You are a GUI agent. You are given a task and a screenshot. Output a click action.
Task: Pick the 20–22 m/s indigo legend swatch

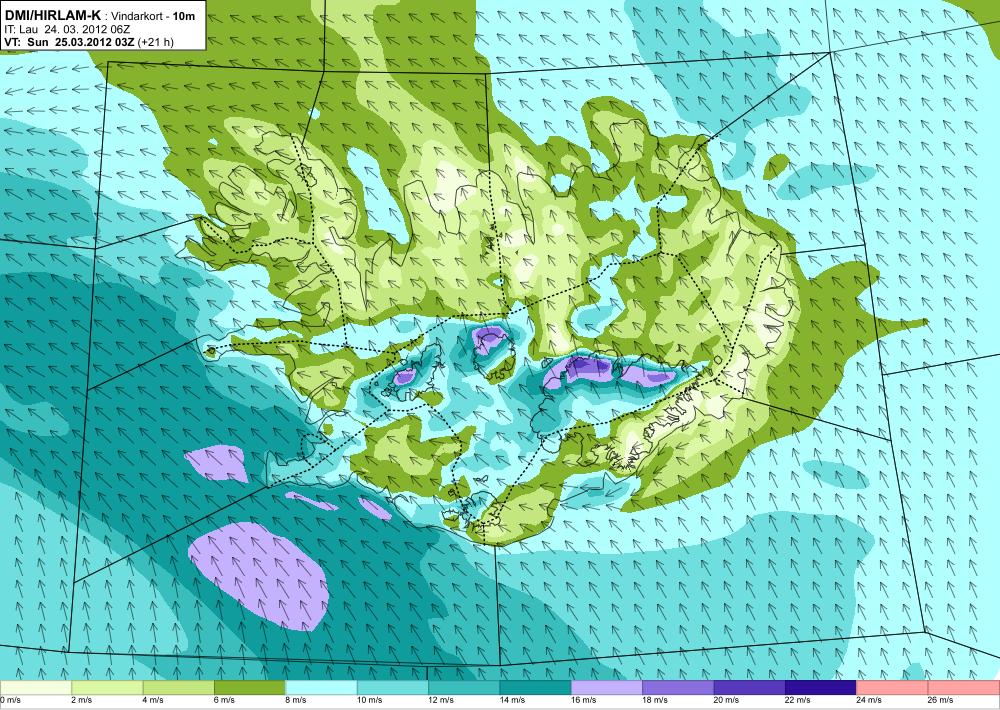[750, 688]
